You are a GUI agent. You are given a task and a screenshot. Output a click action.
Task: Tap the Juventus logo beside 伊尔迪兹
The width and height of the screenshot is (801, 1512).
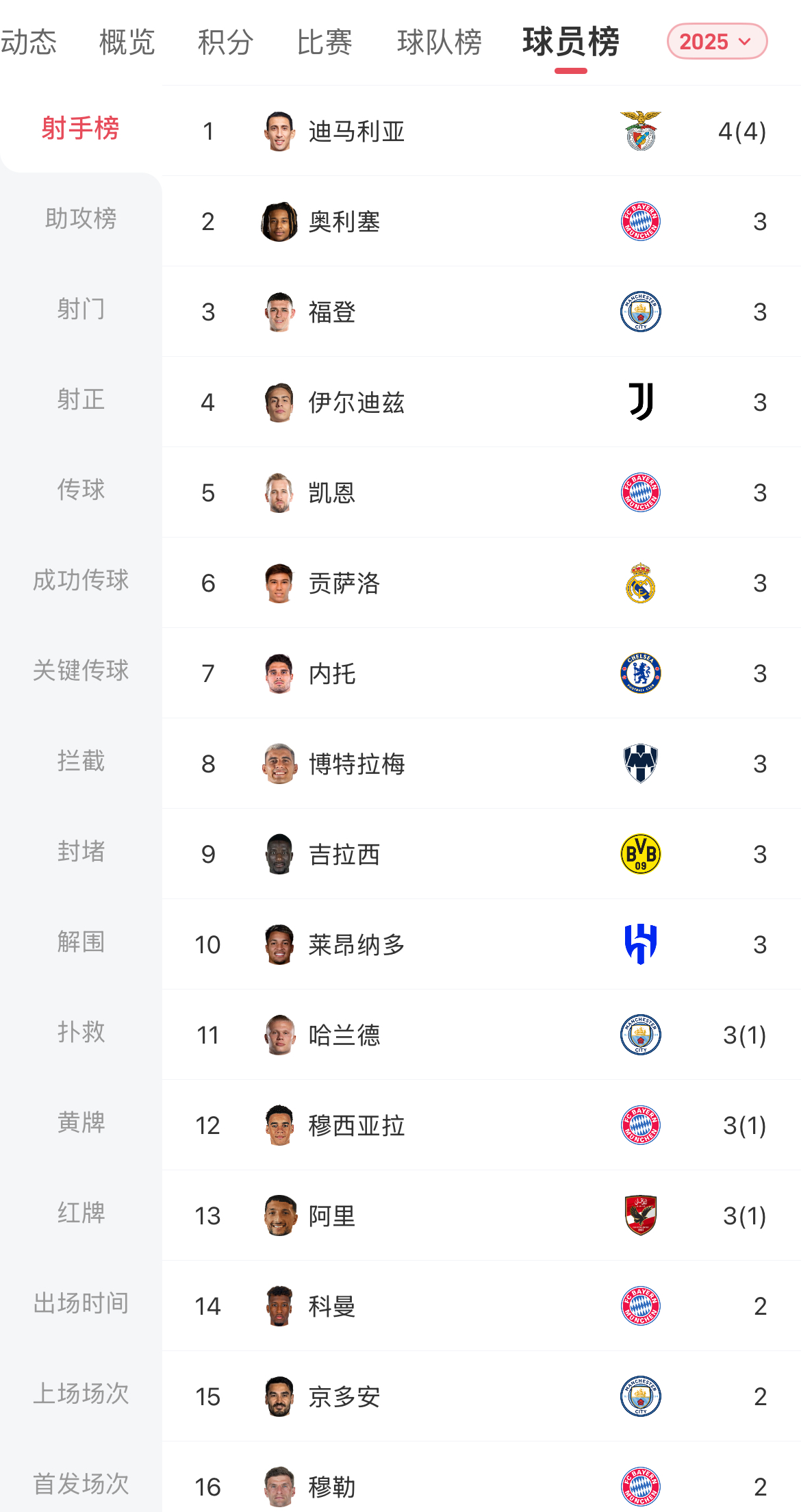tap(640, 402)
